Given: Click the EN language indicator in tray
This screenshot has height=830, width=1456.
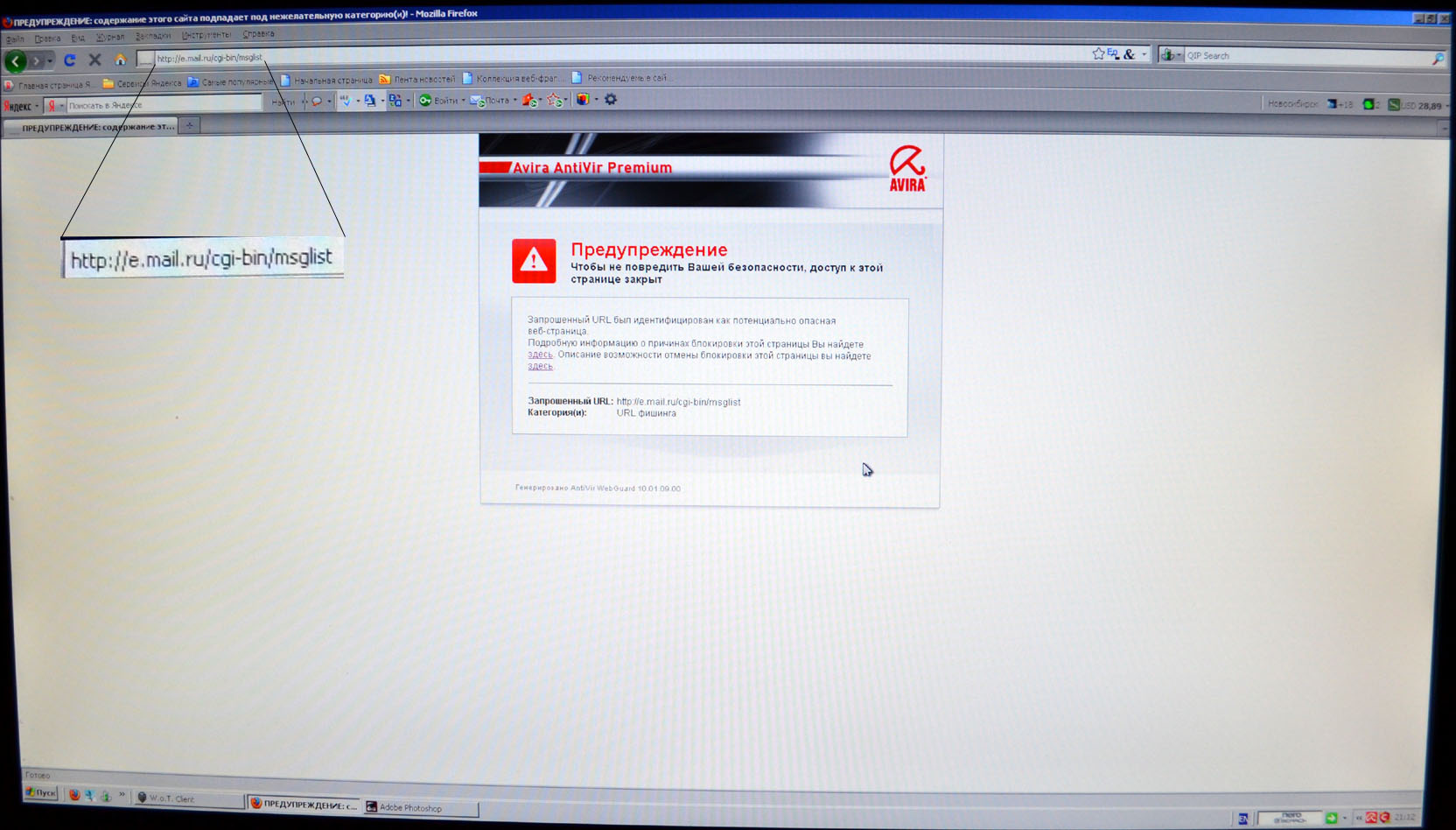Looking at the screenshot, I should (1242, 819).
